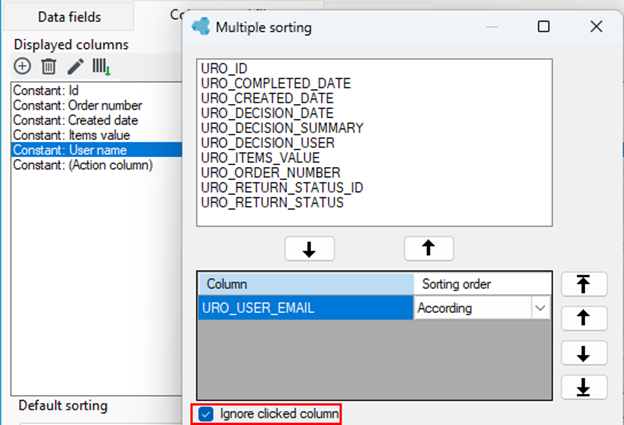Select URO_DECISION_SUMMARY in the field list

[x=282, y=128]
